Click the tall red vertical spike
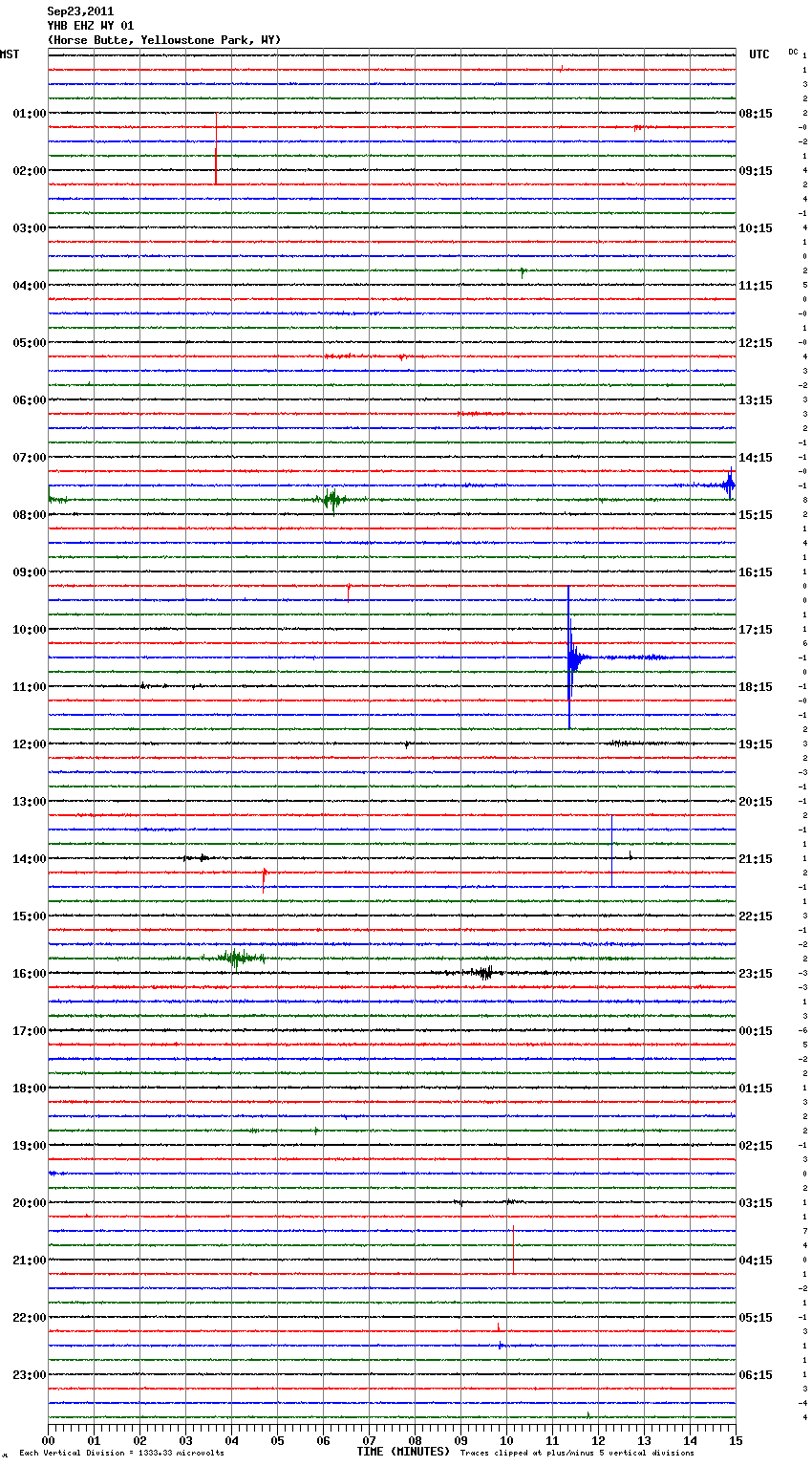 216,148
